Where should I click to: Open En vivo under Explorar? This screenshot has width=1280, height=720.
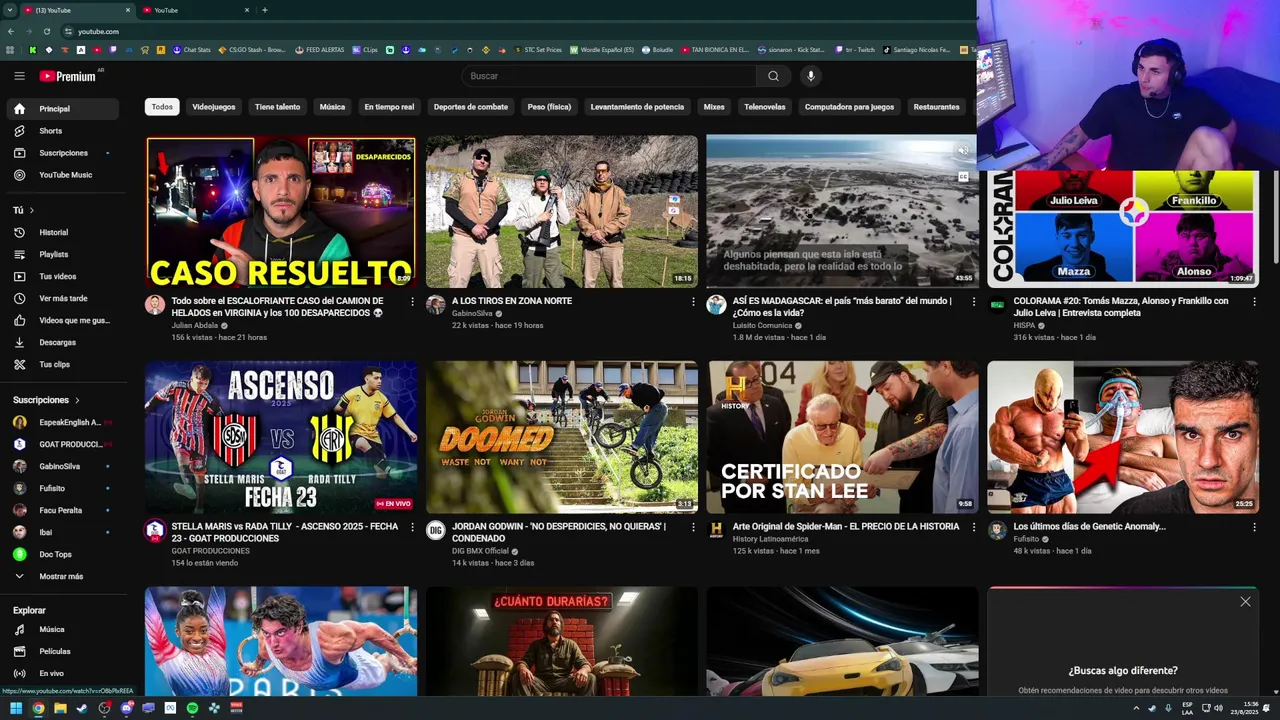pyautogui.click(x=64, y=674)
